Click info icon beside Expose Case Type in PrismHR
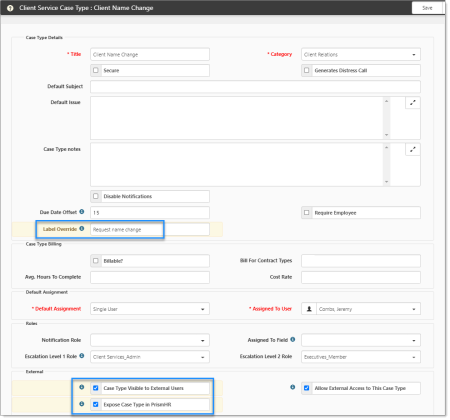The image size is (450, 420). pyautogui.click(x=82, y=404)
